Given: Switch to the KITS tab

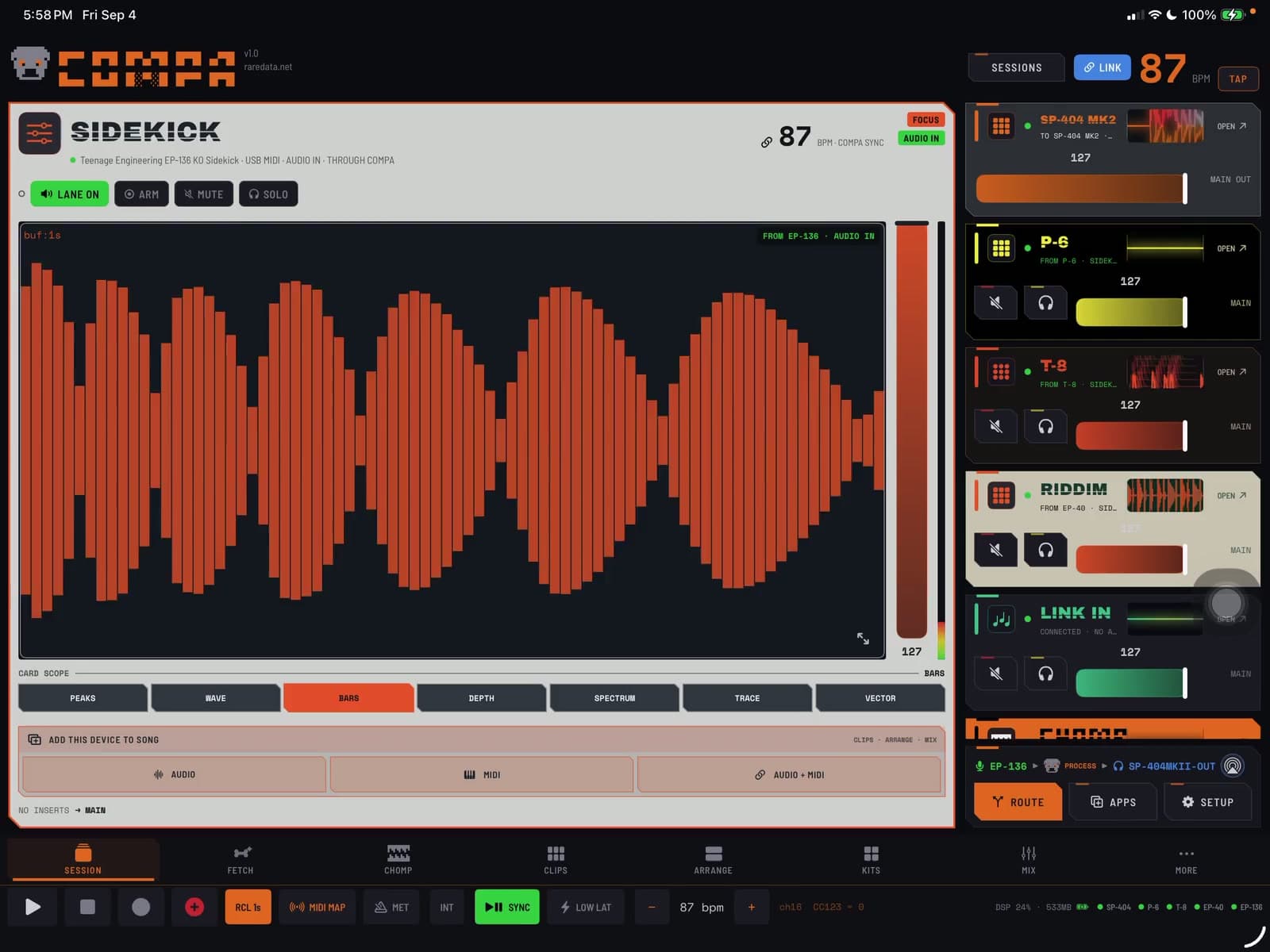Looking at the screenshot, I should 871,860.
